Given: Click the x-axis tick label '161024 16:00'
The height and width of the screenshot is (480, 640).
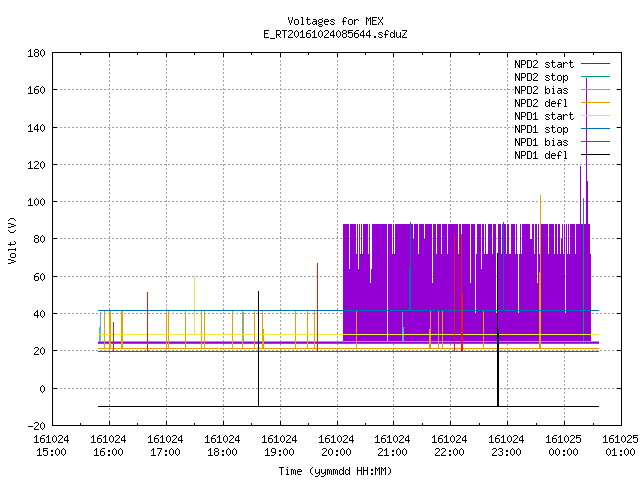Looking at the screenshot, I should pyautogui.click(x=108, y=446).
